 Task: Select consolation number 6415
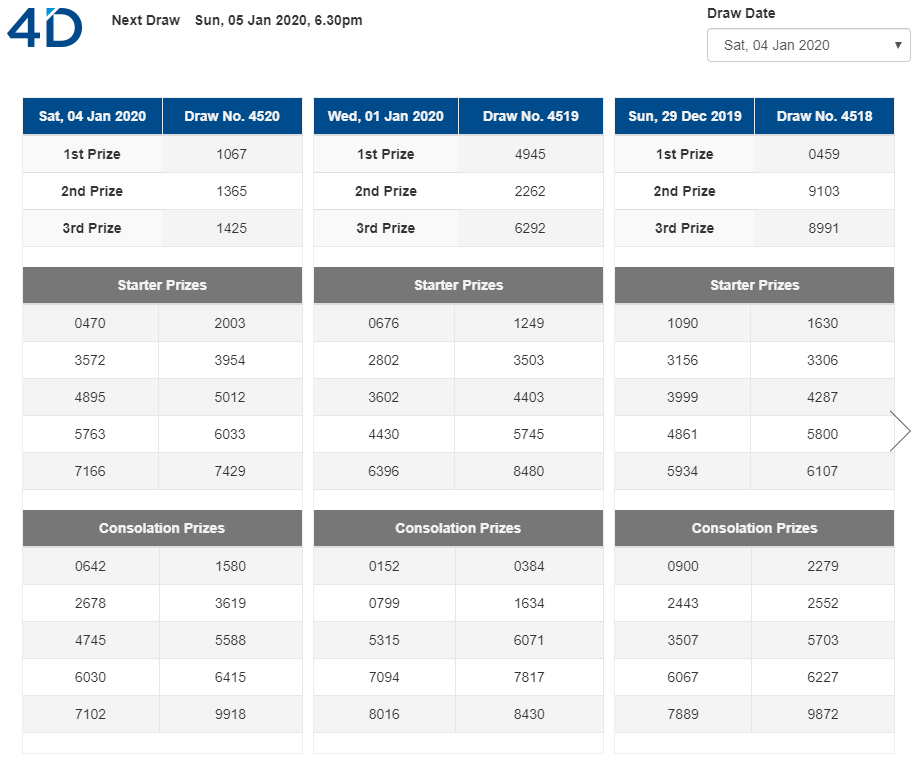click(x=230, y=677)
